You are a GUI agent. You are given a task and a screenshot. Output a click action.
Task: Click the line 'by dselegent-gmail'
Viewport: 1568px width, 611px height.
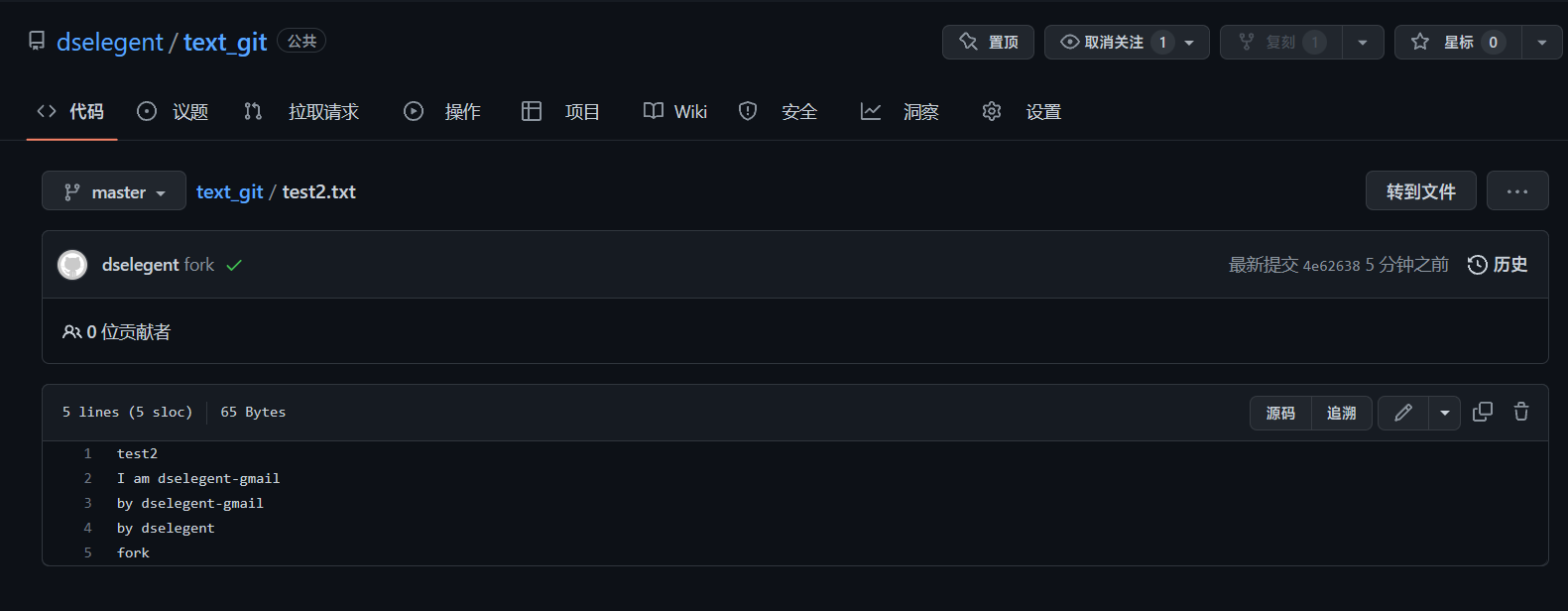click(190, 503)
